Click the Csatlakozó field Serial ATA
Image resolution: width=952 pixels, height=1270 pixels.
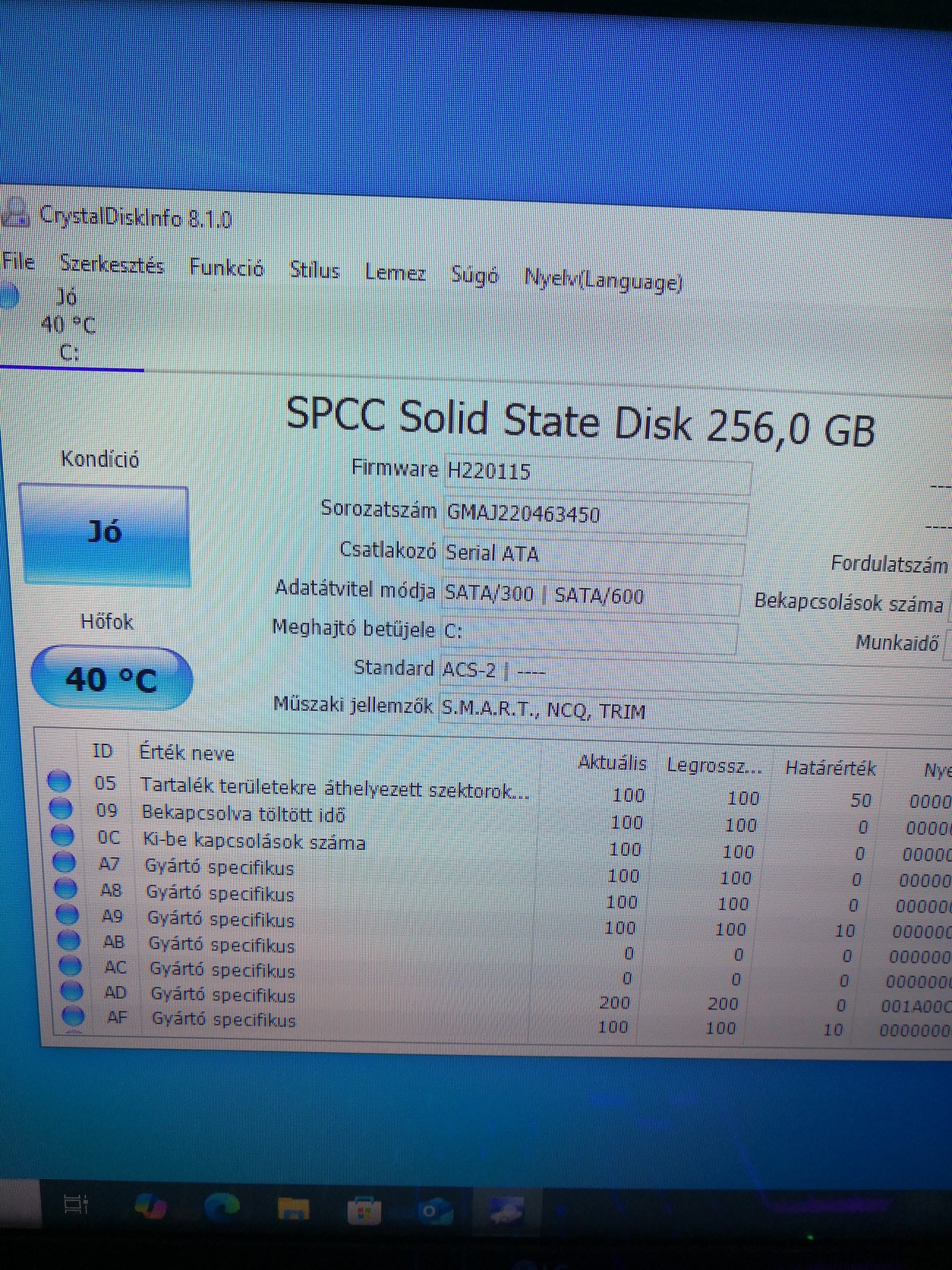593,555
